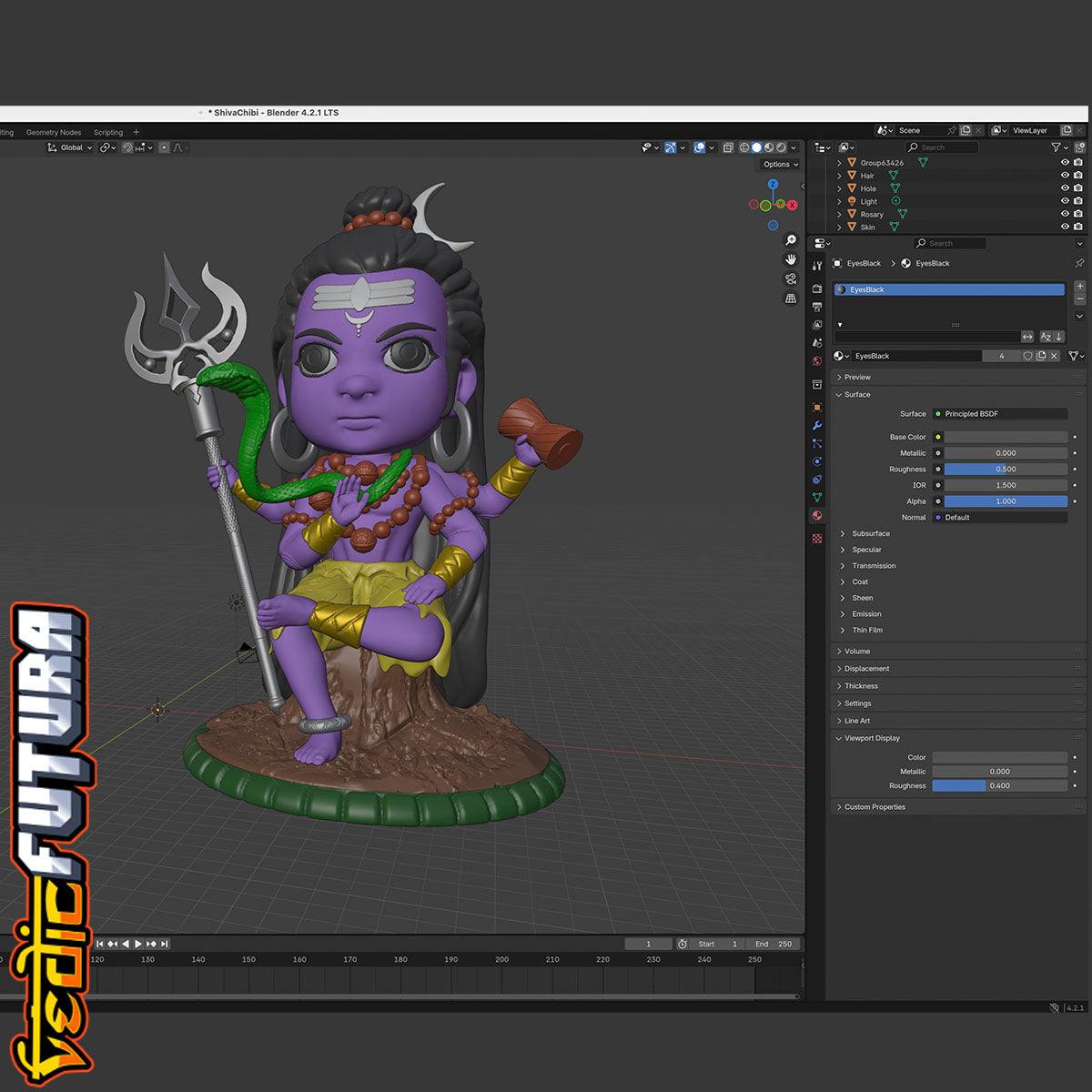Image resolution: width=1092 pixels, height=1092 pixels.
Task: Toggle the snapping magnet icon
Action: (x=127, y=147)
